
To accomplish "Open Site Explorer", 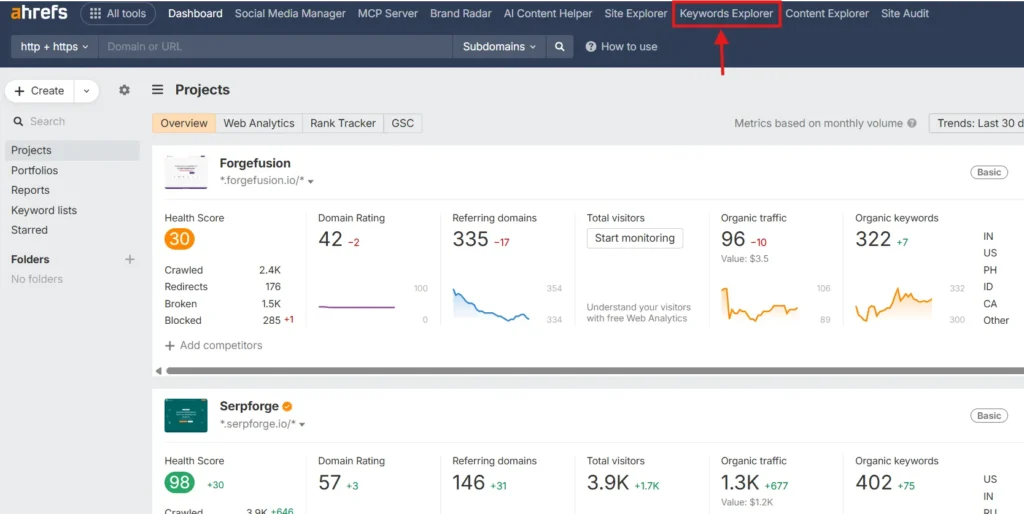I will pos(636,13).
